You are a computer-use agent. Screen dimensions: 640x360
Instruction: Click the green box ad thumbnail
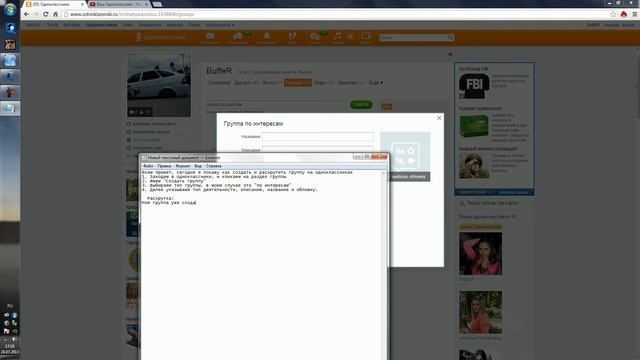coord(474,126)
